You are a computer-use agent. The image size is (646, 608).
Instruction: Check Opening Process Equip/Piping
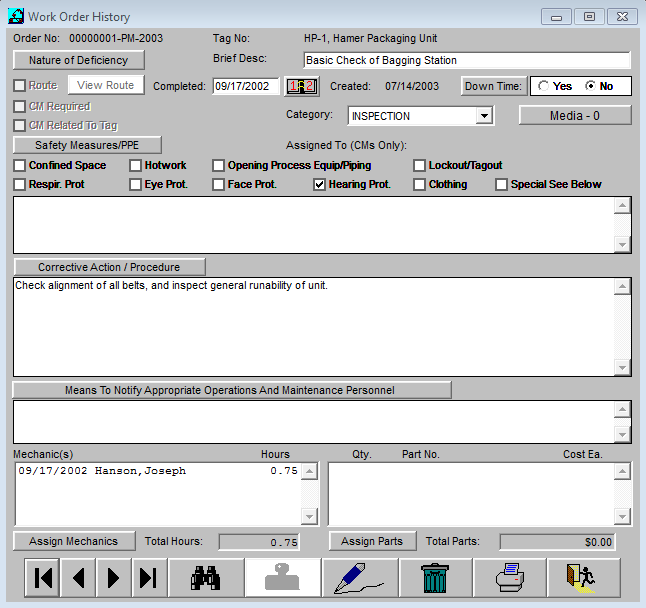[x=218, y=166]
